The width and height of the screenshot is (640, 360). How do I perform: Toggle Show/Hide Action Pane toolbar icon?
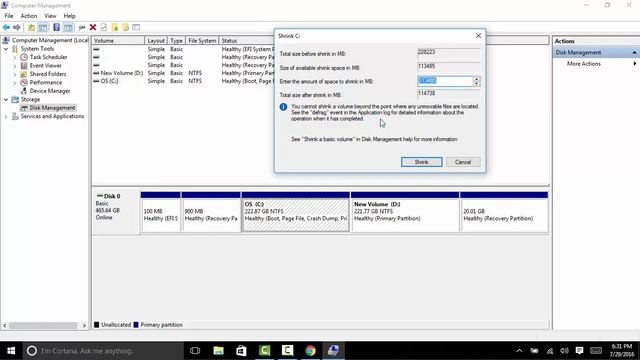[68, 27]
